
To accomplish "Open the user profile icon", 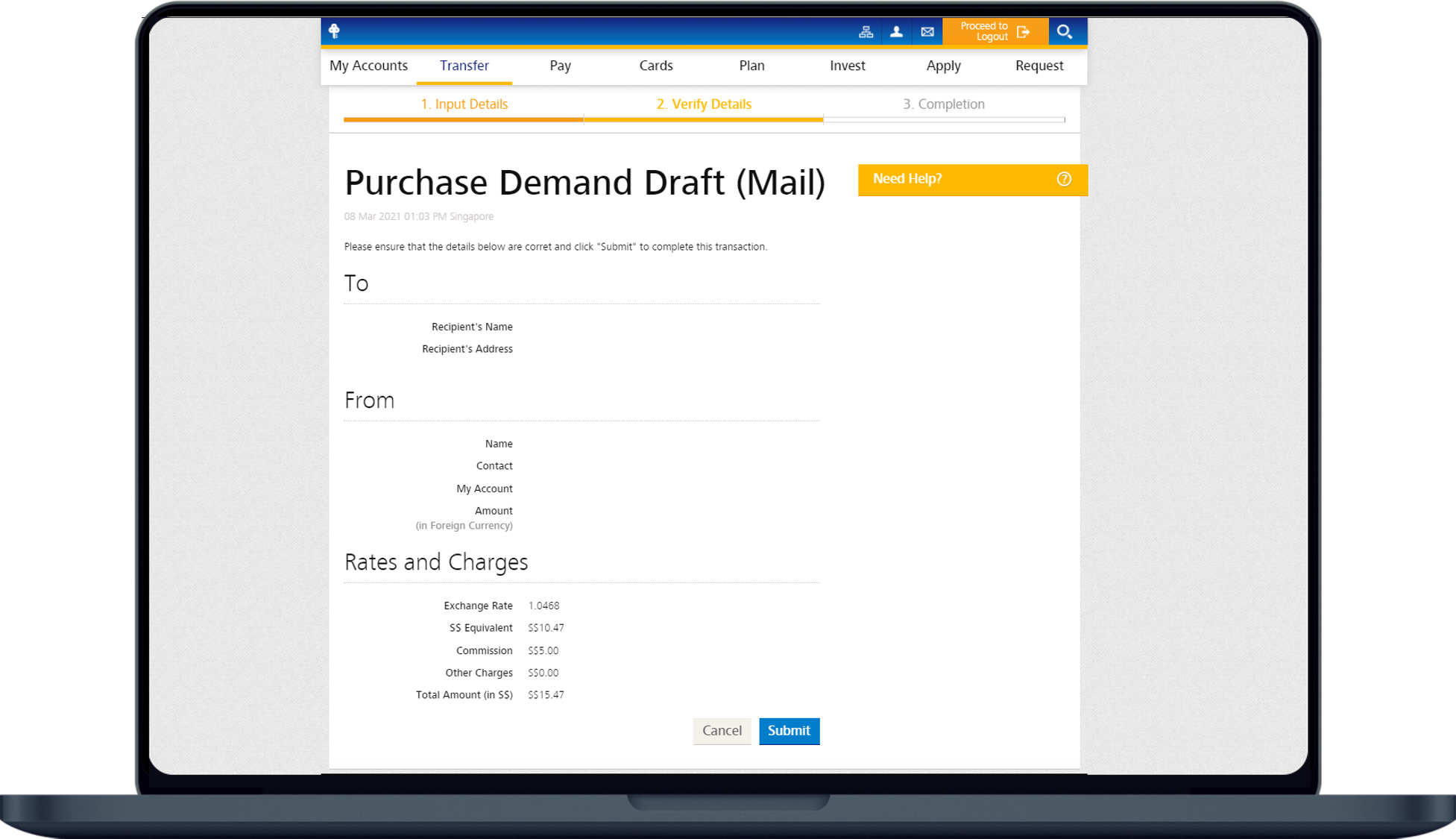I will coord(896,32).
